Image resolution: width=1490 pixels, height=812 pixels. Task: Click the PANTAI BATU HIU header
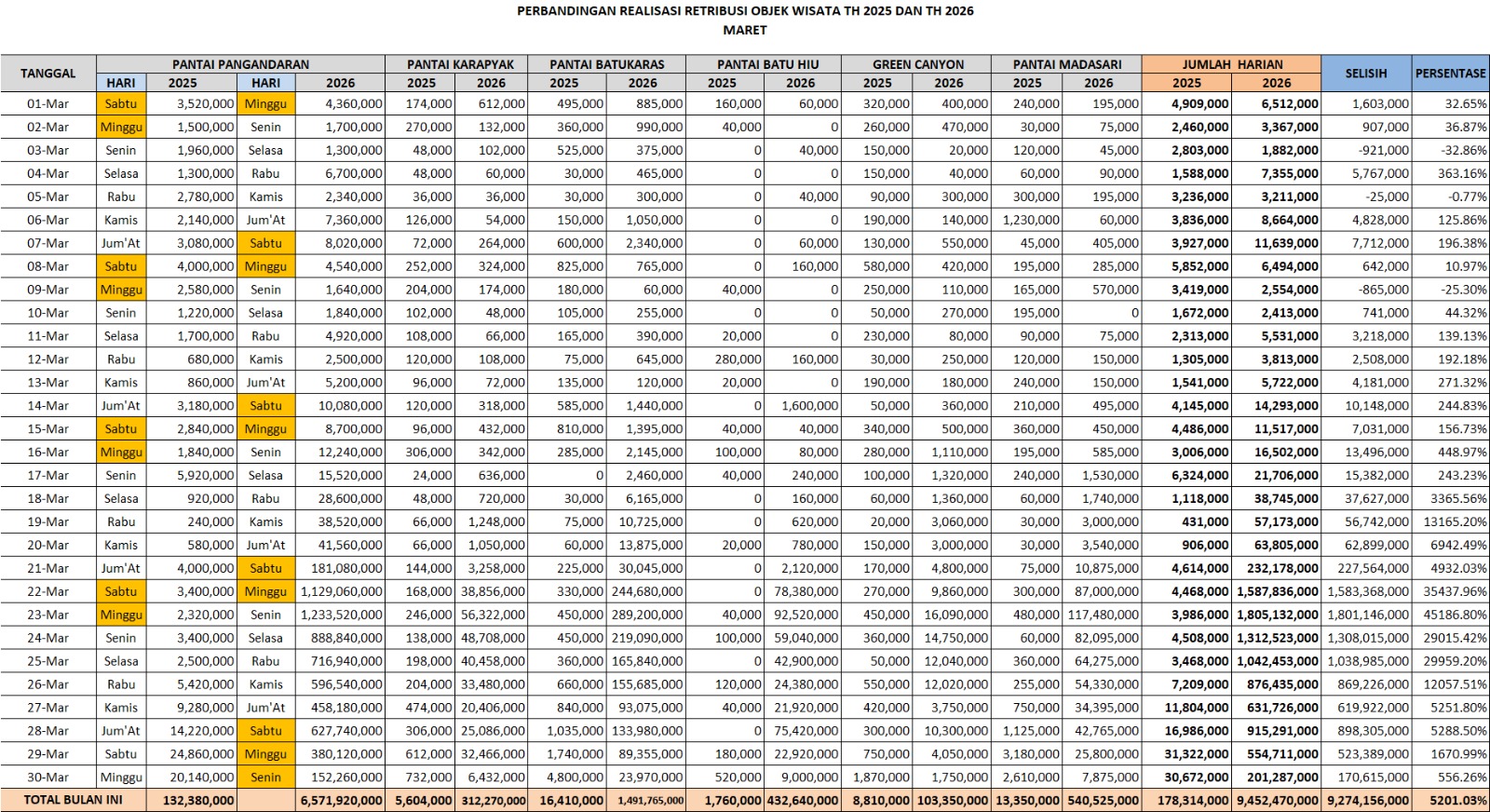tap(767, 64)
